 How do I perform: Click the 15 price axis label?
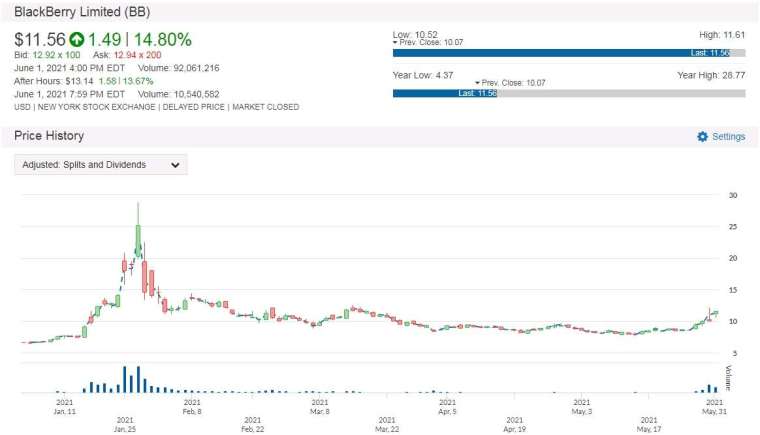coord(733,290)
